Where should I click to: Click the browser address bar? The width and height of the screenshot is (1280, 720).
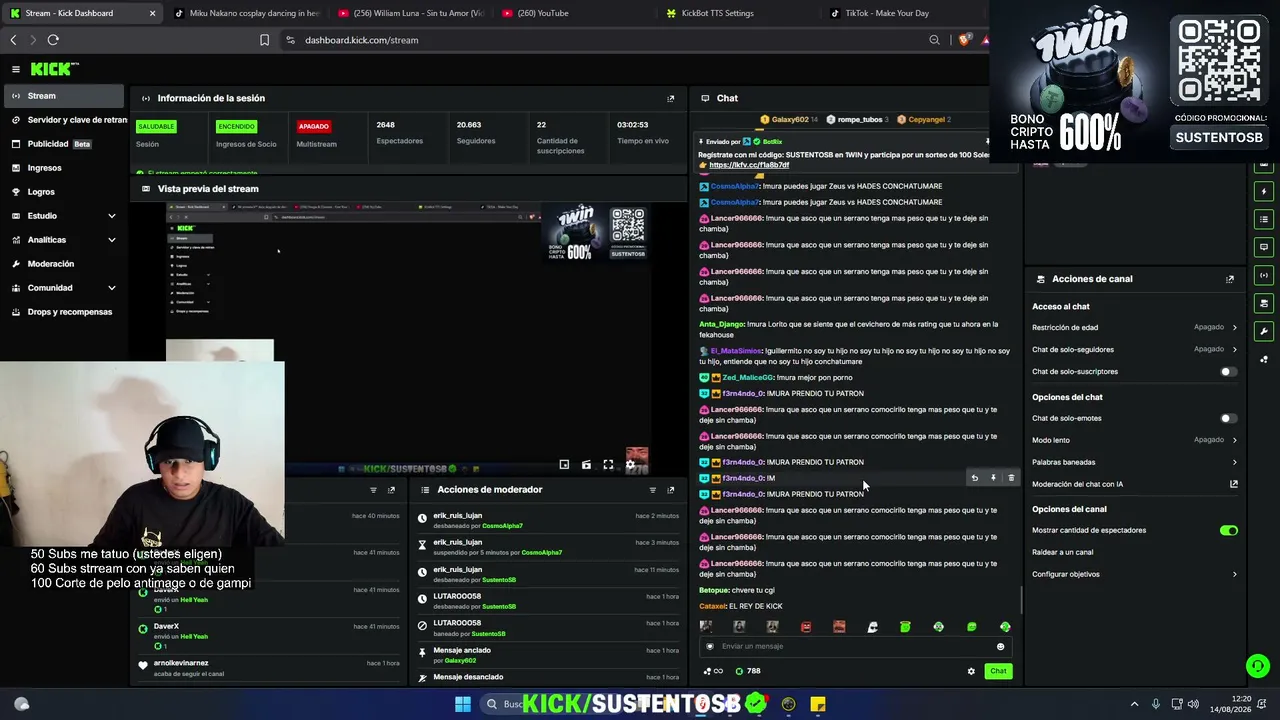pos(610,40)
